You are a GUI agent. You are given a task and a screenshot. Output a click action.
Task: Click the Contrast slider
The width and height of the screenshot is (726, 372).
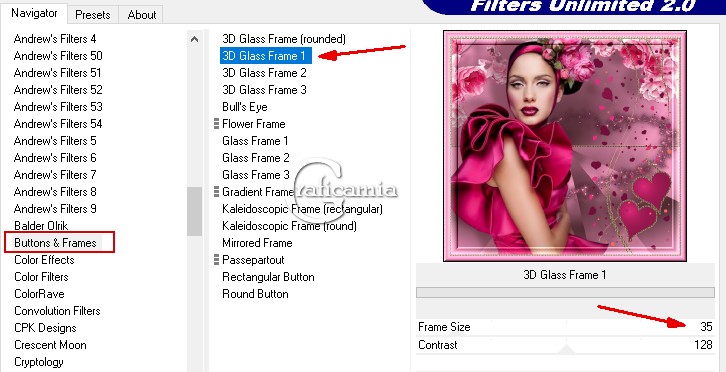(x=565, y=345)
